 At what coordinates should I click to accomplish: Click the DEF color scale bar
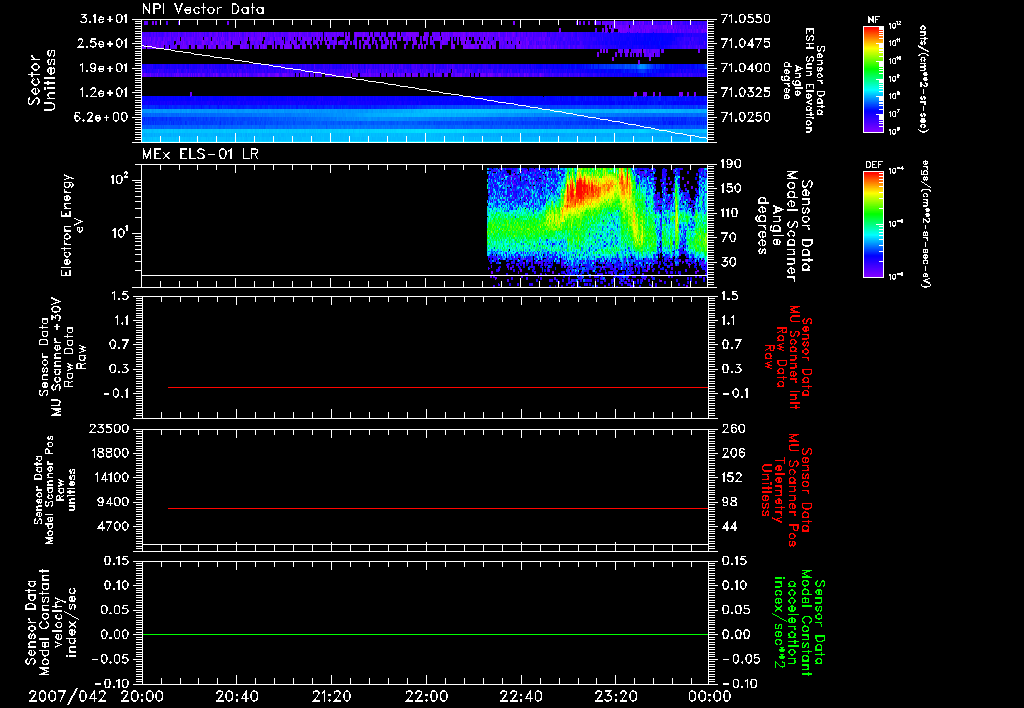pyautogui.click(x=873, y=224)
